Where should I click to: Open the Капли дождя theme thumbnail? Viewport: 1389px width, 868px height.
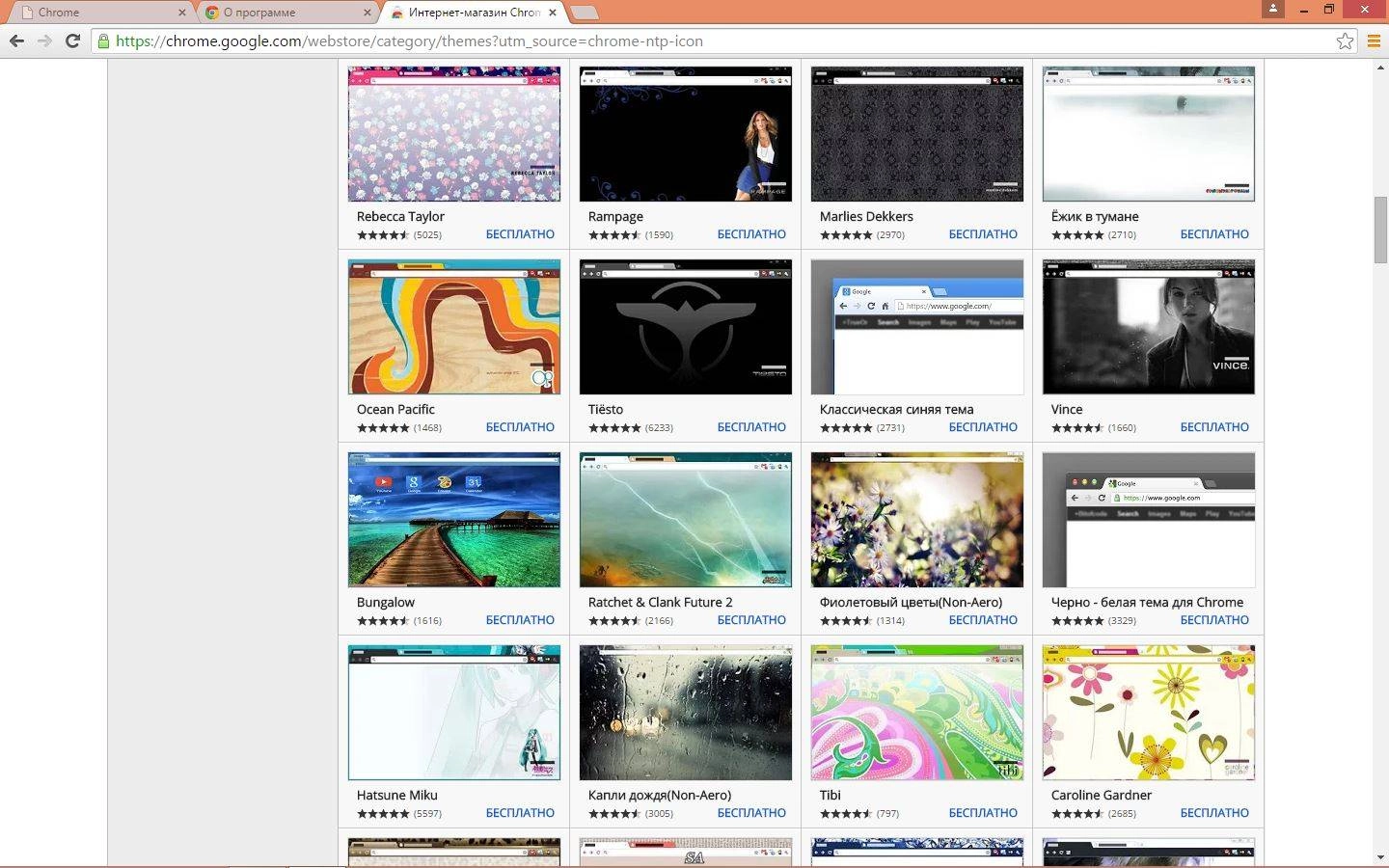point(686,713)
